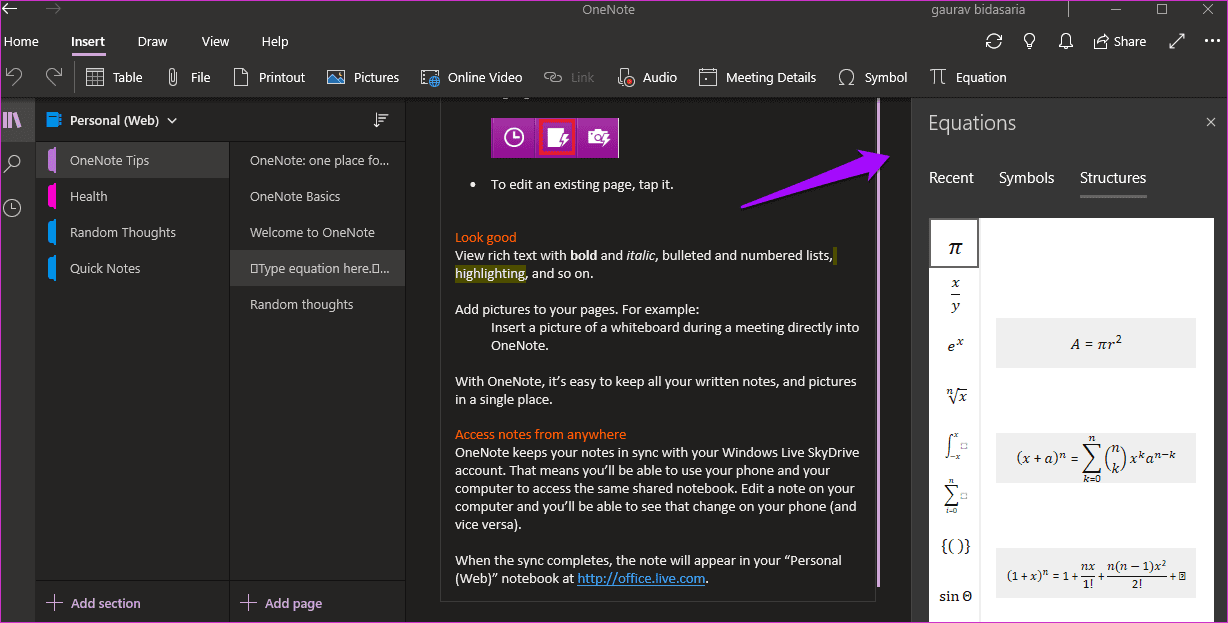Select the pi equation structure
The image size is (1228, 623).
click(x=954, y=244)
